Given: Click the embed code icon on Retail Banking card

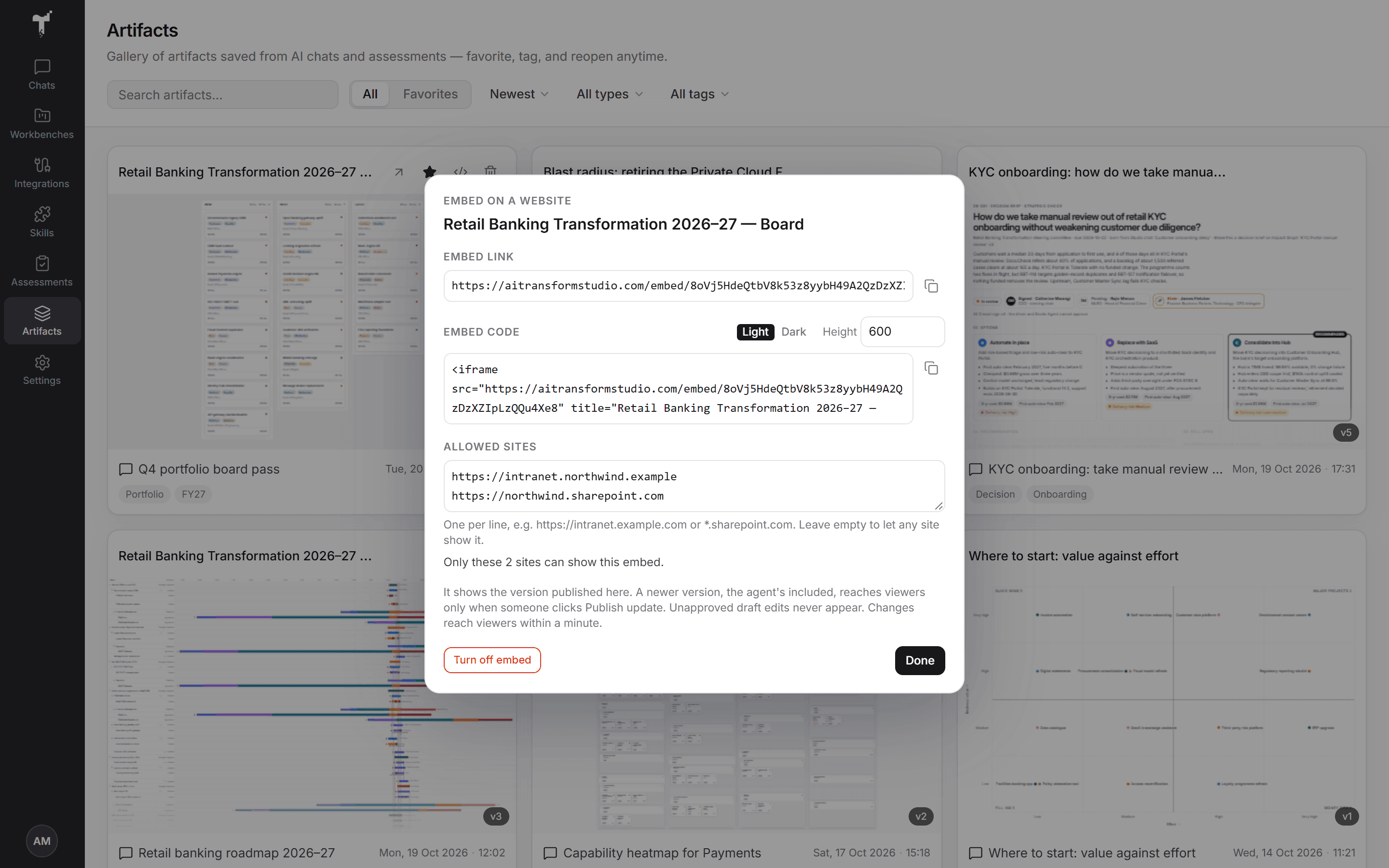Looking at the screenshot, I should 460,172.
